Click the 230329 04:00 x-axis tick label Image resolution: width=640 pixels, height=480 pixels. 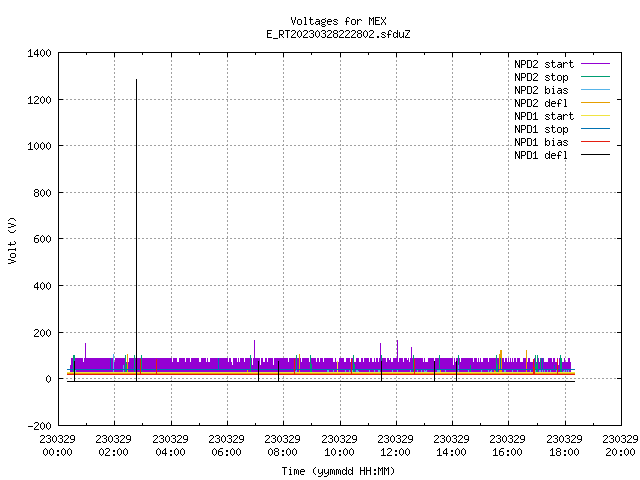point(170,446)
